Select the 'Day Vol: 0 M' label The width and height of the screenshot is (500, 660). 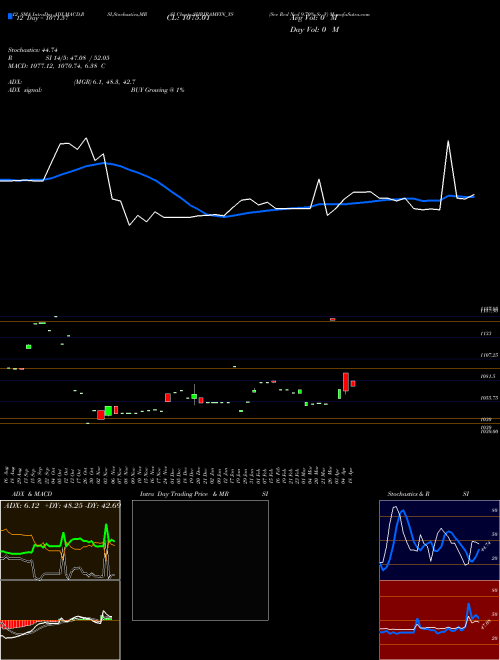point(314,30)
